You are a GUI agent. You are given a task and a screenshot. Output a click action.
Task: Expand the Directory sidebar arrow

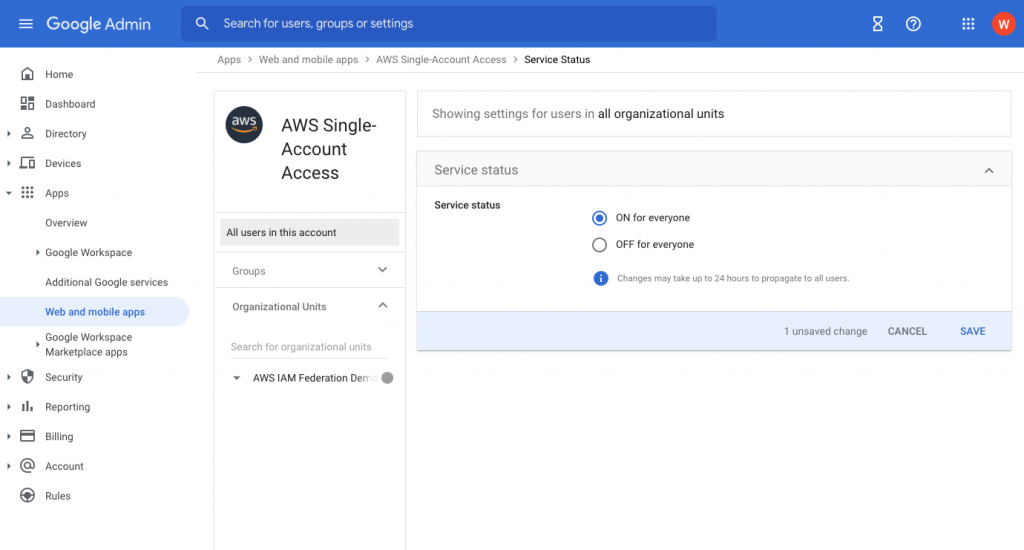pos(9,133)
